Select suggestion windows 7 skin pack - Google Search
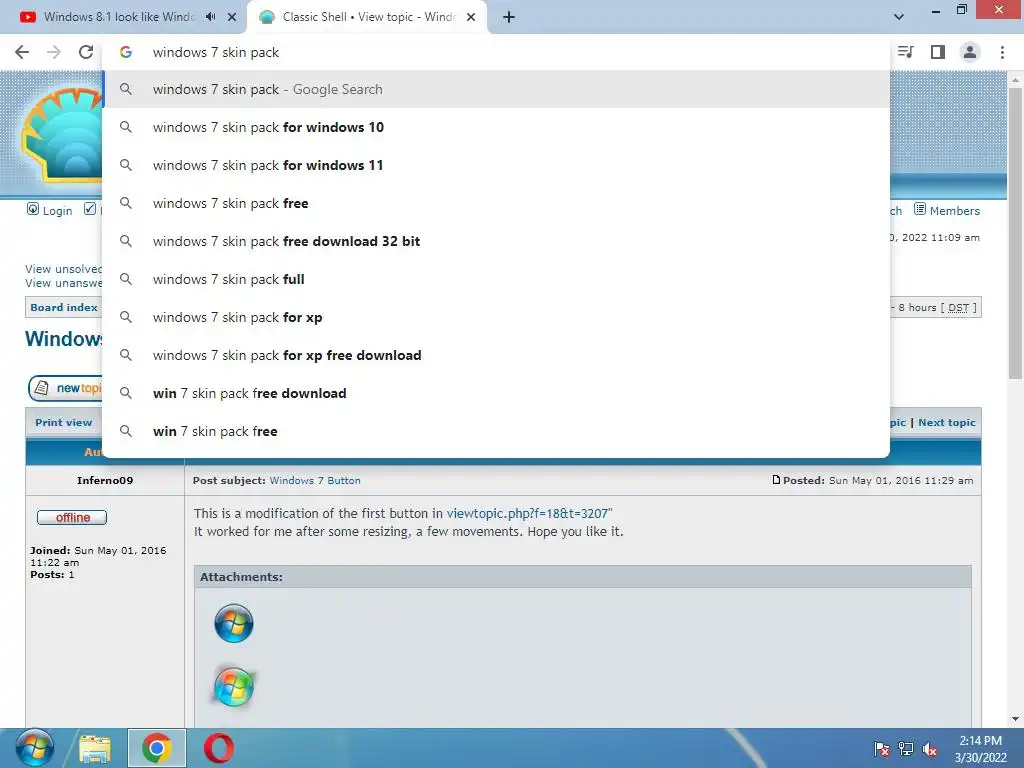Viewport: 1024px width, 768px height. click(496, 89)
